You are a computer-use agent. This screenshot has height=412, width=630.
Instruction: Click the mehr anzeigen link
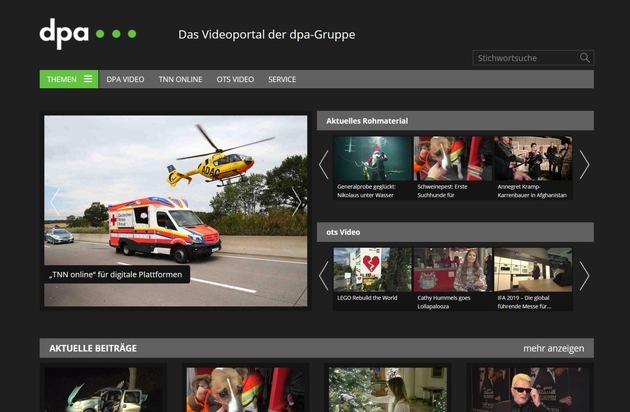coord(554,348)
